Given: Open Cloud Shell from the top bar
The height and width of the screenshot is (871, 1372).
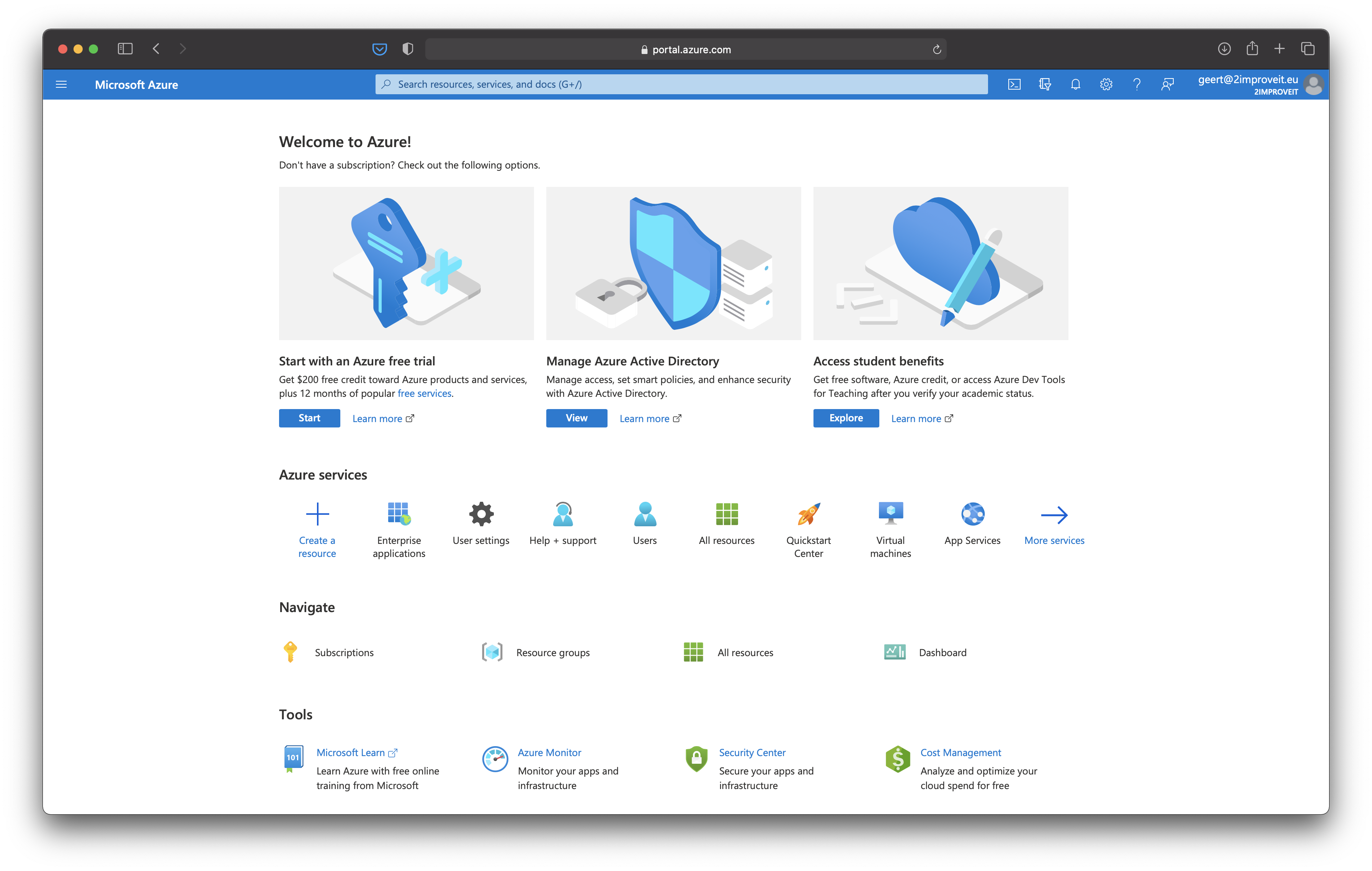Looking at the screenshot, I should [x=1014, y=84].
